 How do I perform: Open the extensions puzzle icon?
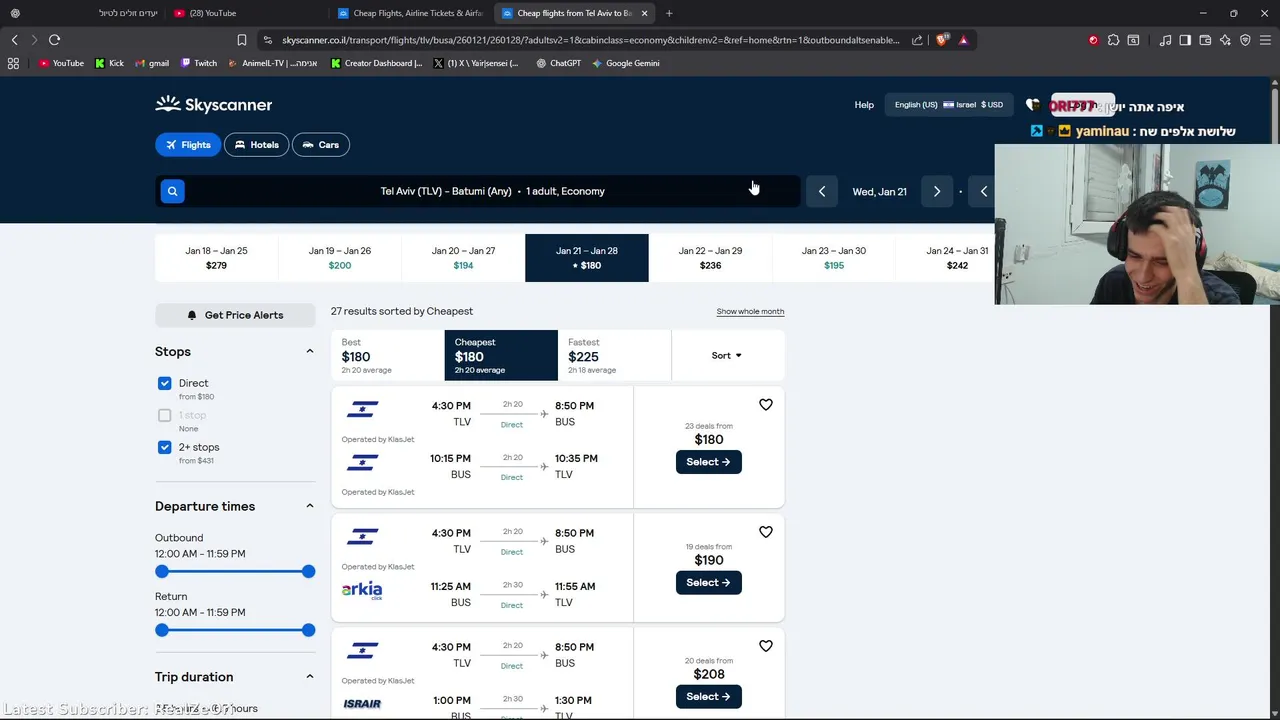(1113, 40)
